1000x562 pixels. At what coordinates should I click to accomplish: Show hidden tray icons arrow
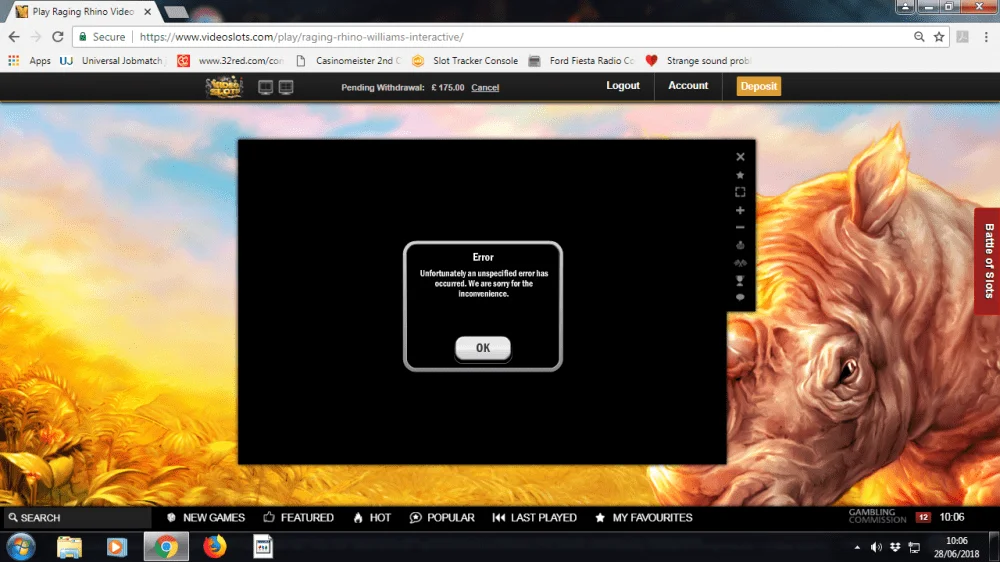(857, 547)
